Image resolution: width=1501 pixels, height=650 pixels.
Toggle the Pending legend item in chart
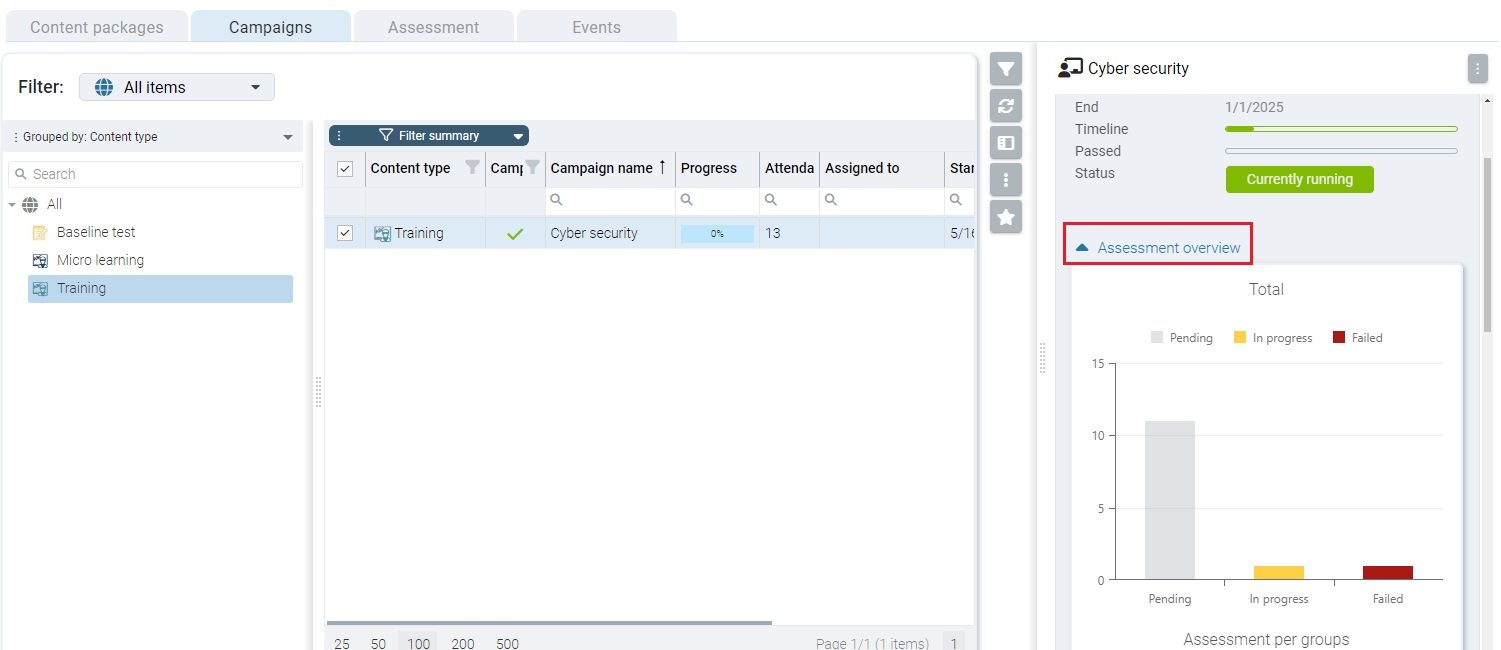1181,338
